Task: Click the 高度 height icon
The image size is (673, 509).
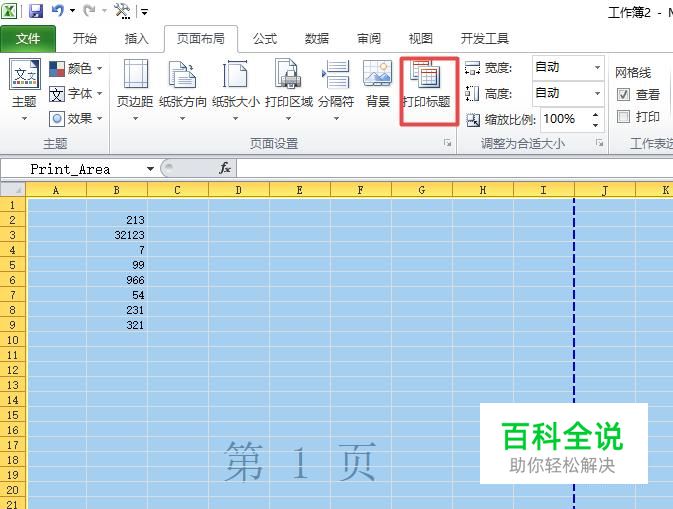Action: coord(472,94)
